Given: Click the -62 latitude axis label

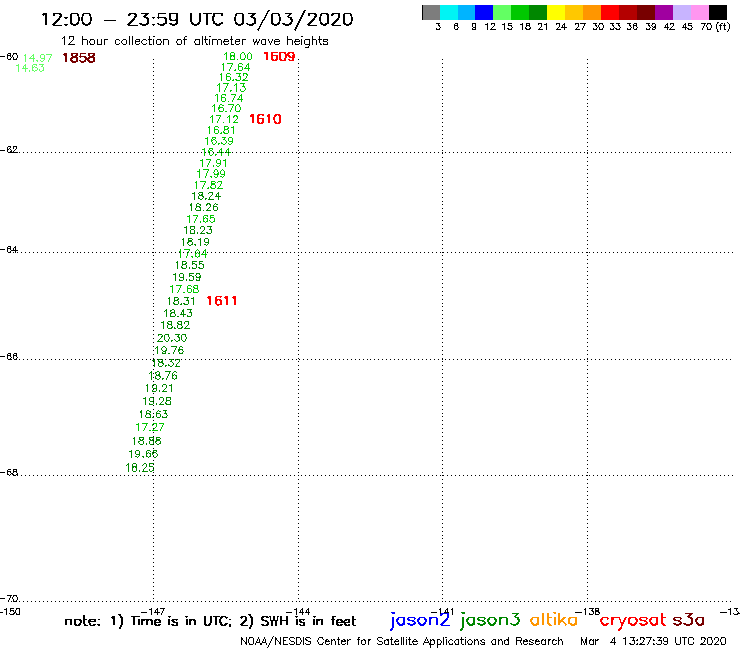Looking at the screenshot, I should 9,150.
